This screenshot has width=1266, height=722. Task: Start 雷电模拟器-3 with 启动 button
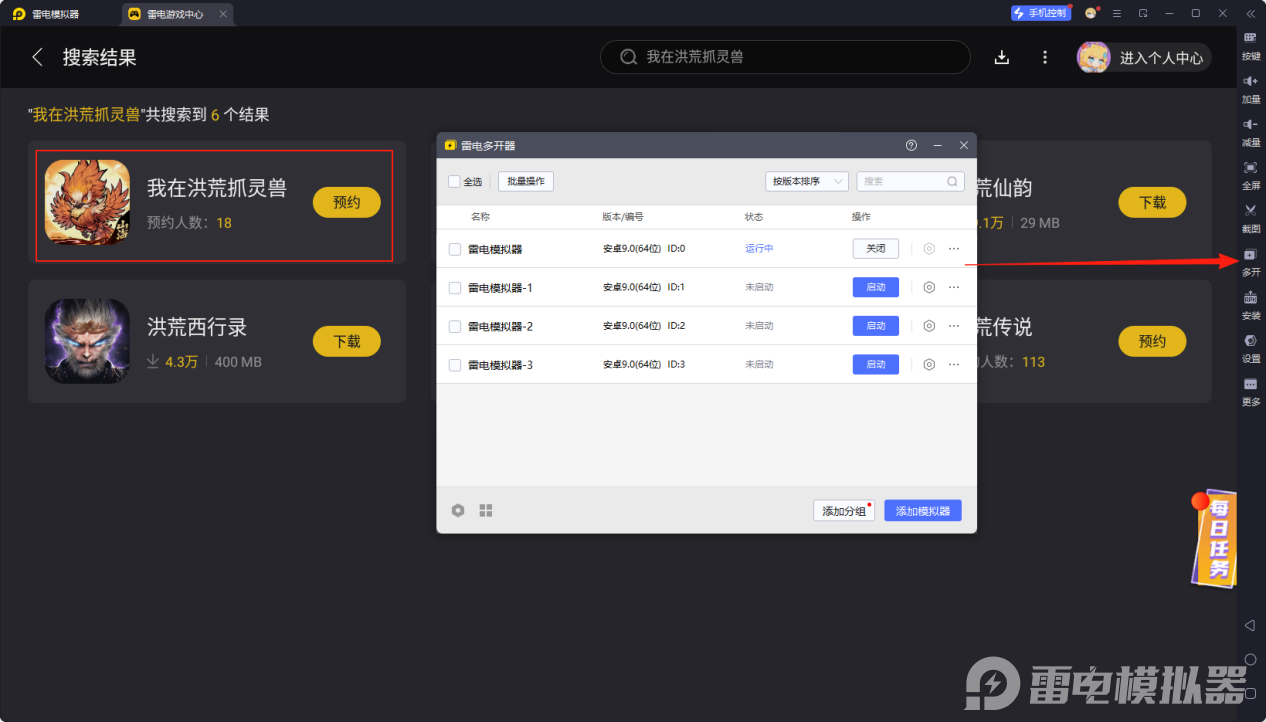coord(876,365)
